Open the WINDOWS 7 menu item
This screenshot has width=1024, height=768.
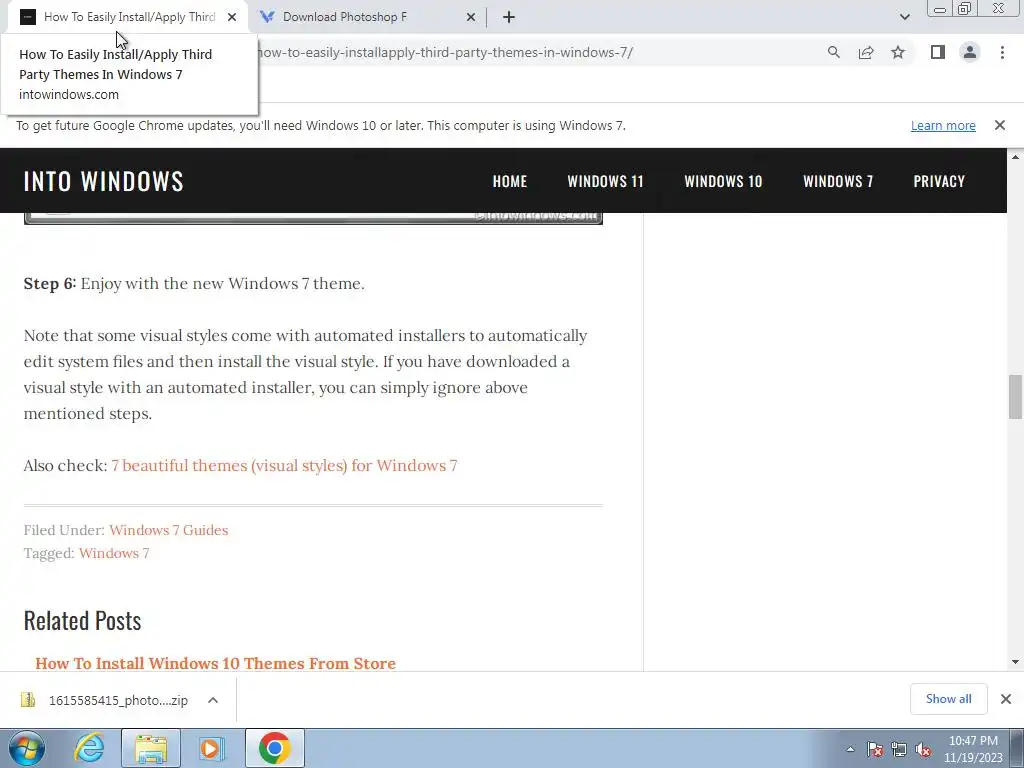[838, 181]
